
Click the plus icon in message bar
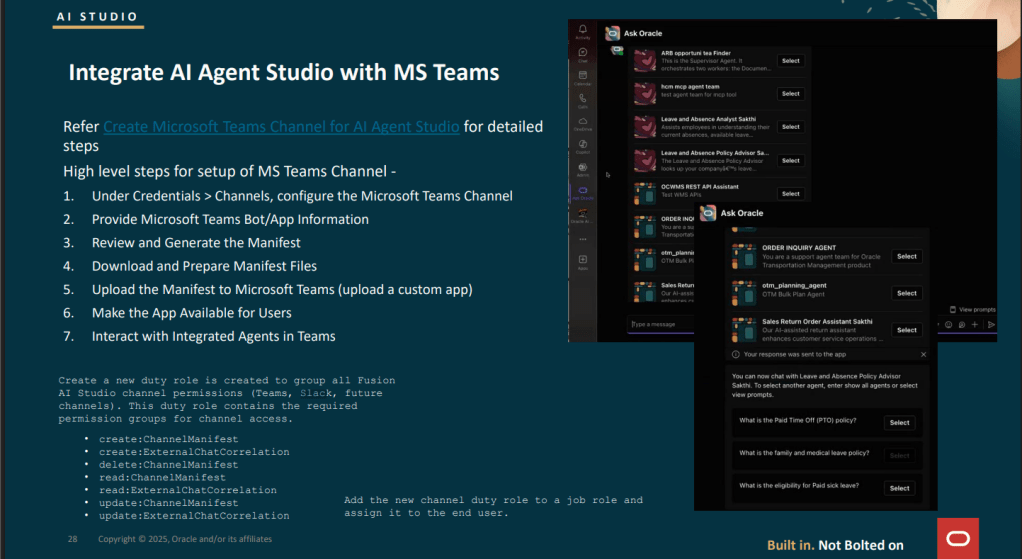975,325
